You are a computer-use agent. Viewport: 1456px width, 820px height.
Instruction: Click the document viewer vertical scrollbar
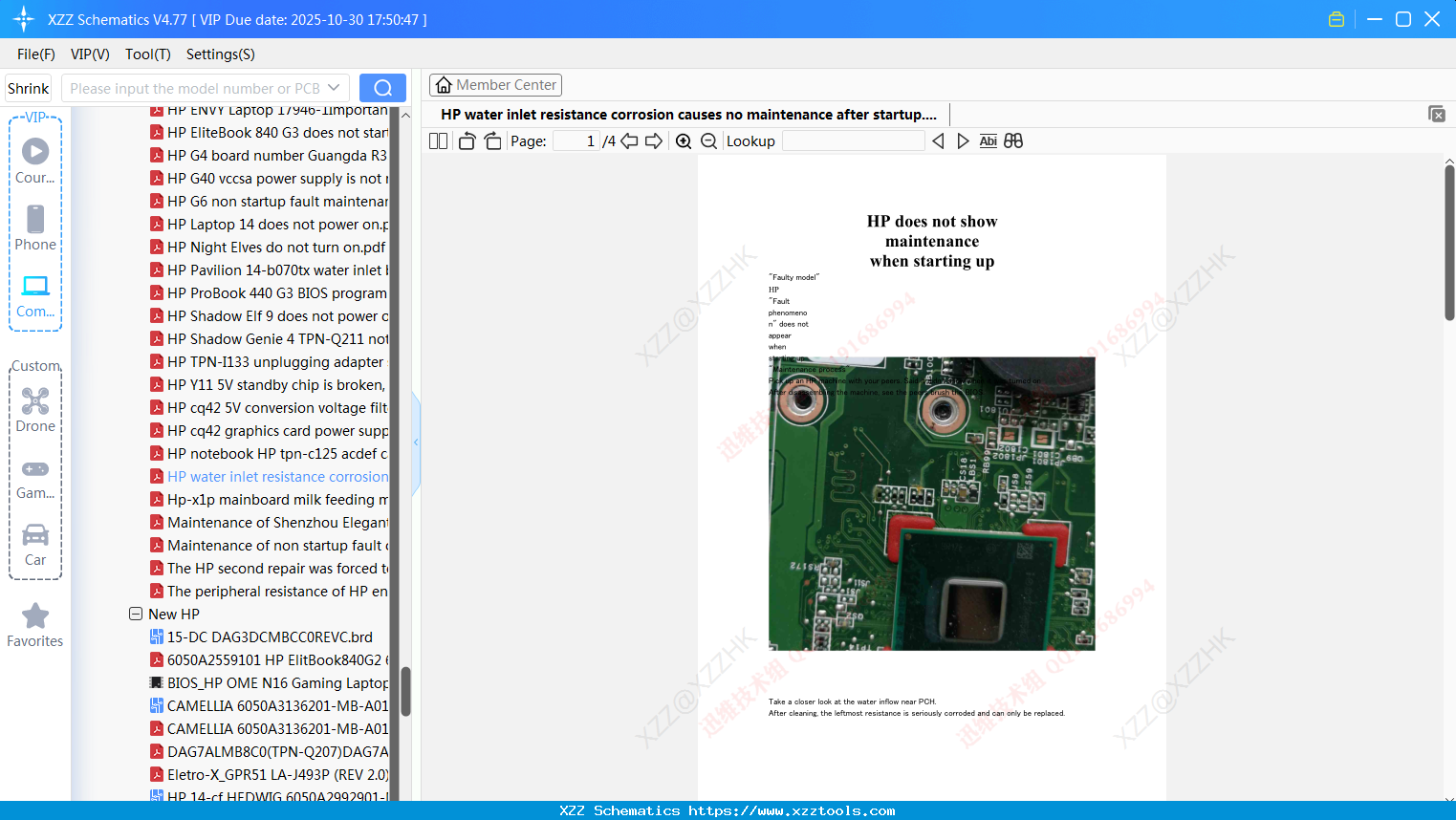coord(1449,241)
